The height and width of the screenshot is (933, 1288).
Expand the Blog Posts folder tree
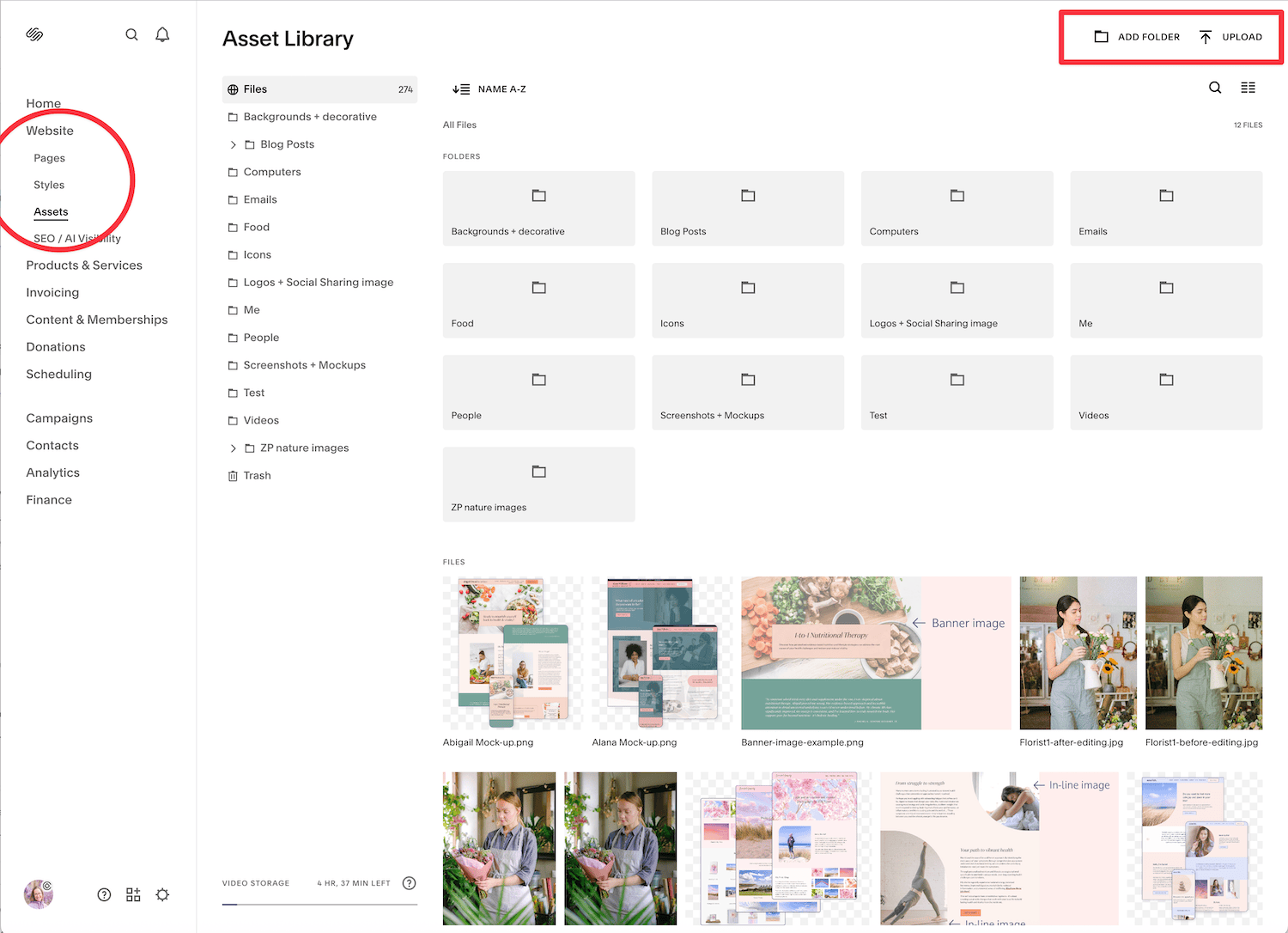click(233, 144)
